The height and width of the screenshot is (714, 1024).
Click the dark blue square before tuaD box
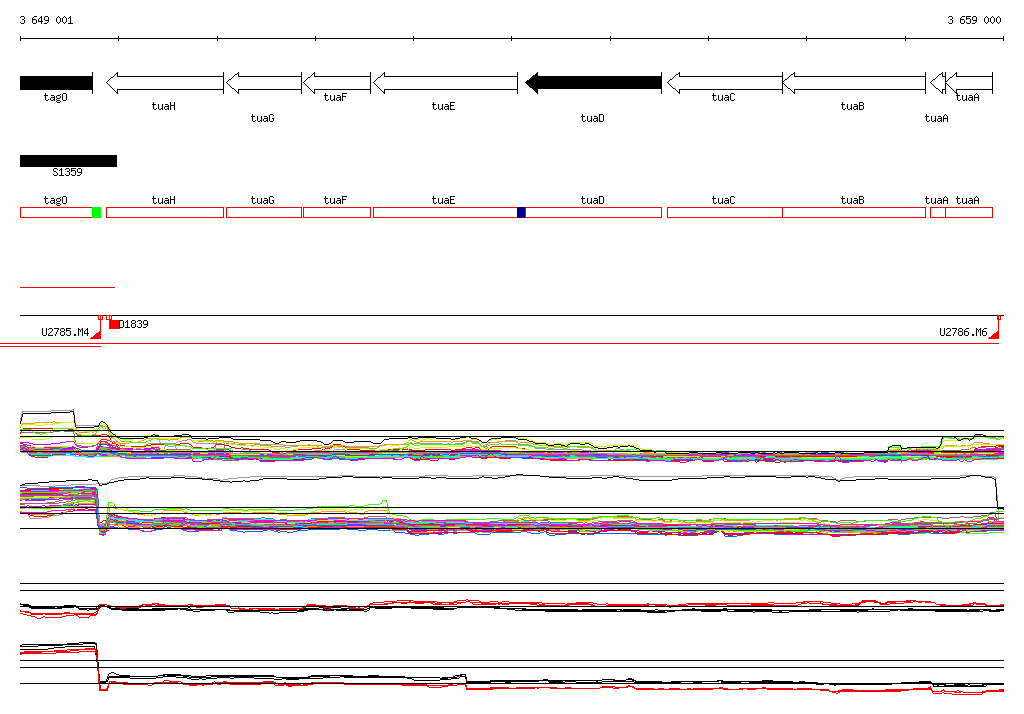[521, 212]
